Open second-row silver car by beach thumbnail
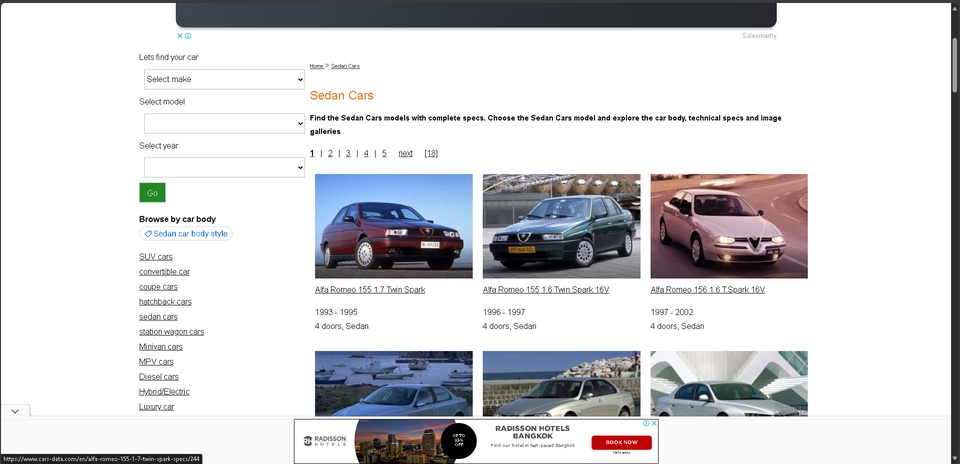This screenshot has height=464, width=960. coord(561,384)
